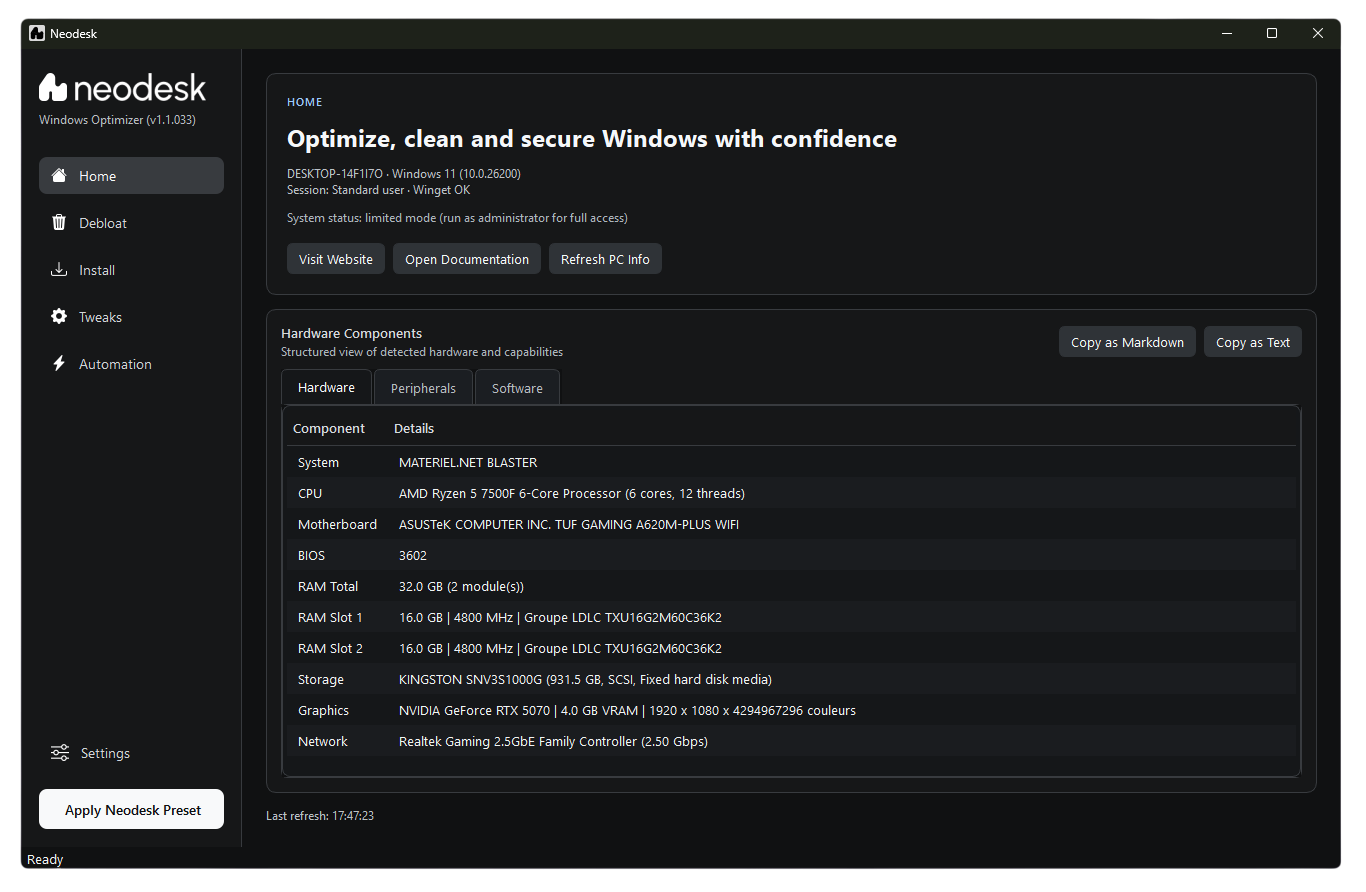1366x892 pixels.
Task: Click the System status limited mode text
Action: click(457, 218)
